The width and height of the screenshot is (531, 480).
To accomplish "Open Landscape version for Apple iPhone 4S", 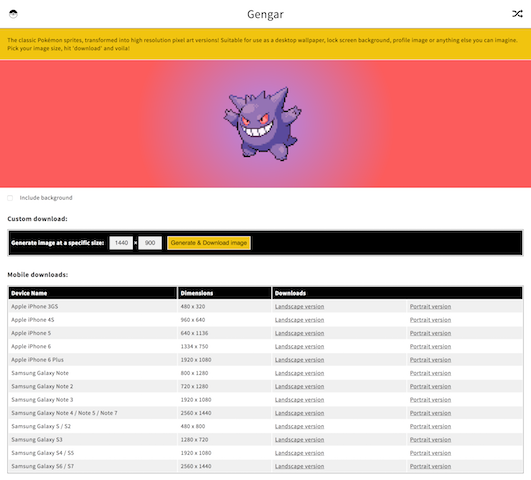I will pos(299,320).
